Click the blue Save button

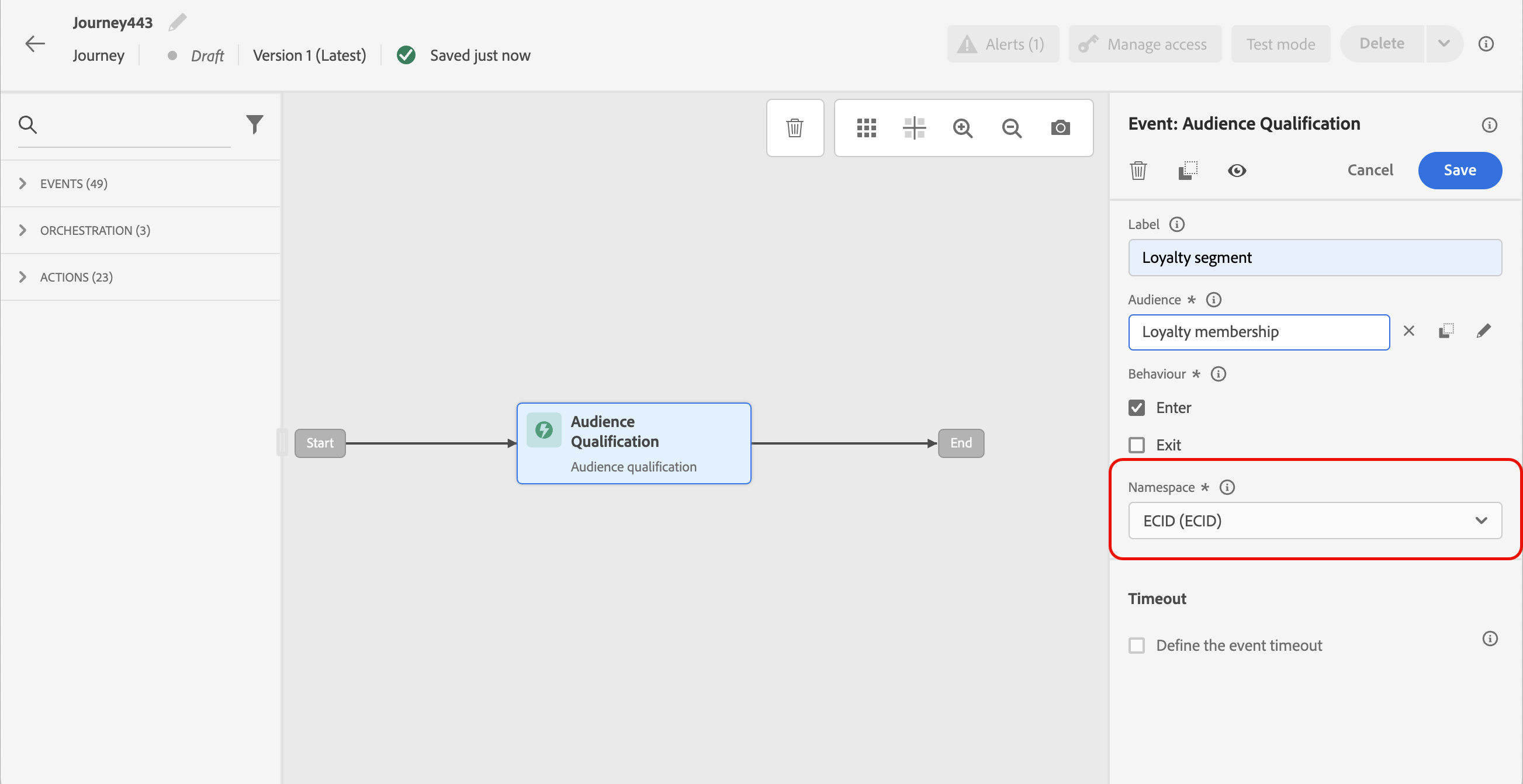[1460, 170]
